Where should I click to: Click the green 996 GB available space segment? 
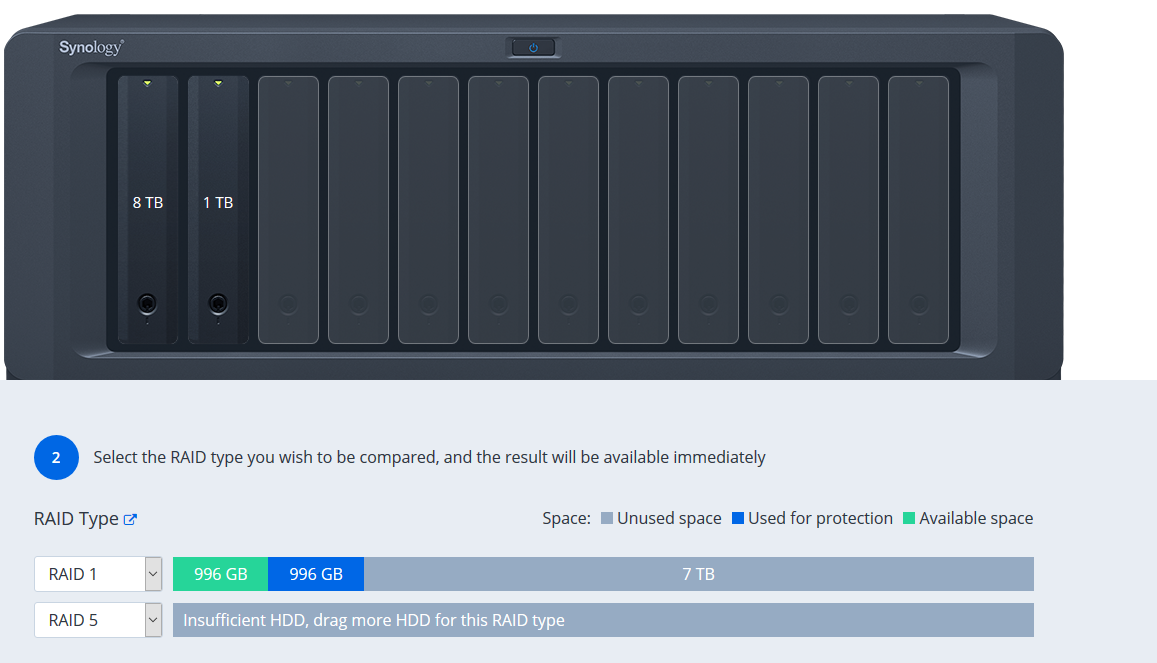pyautogui.click(x=220, y=574)
